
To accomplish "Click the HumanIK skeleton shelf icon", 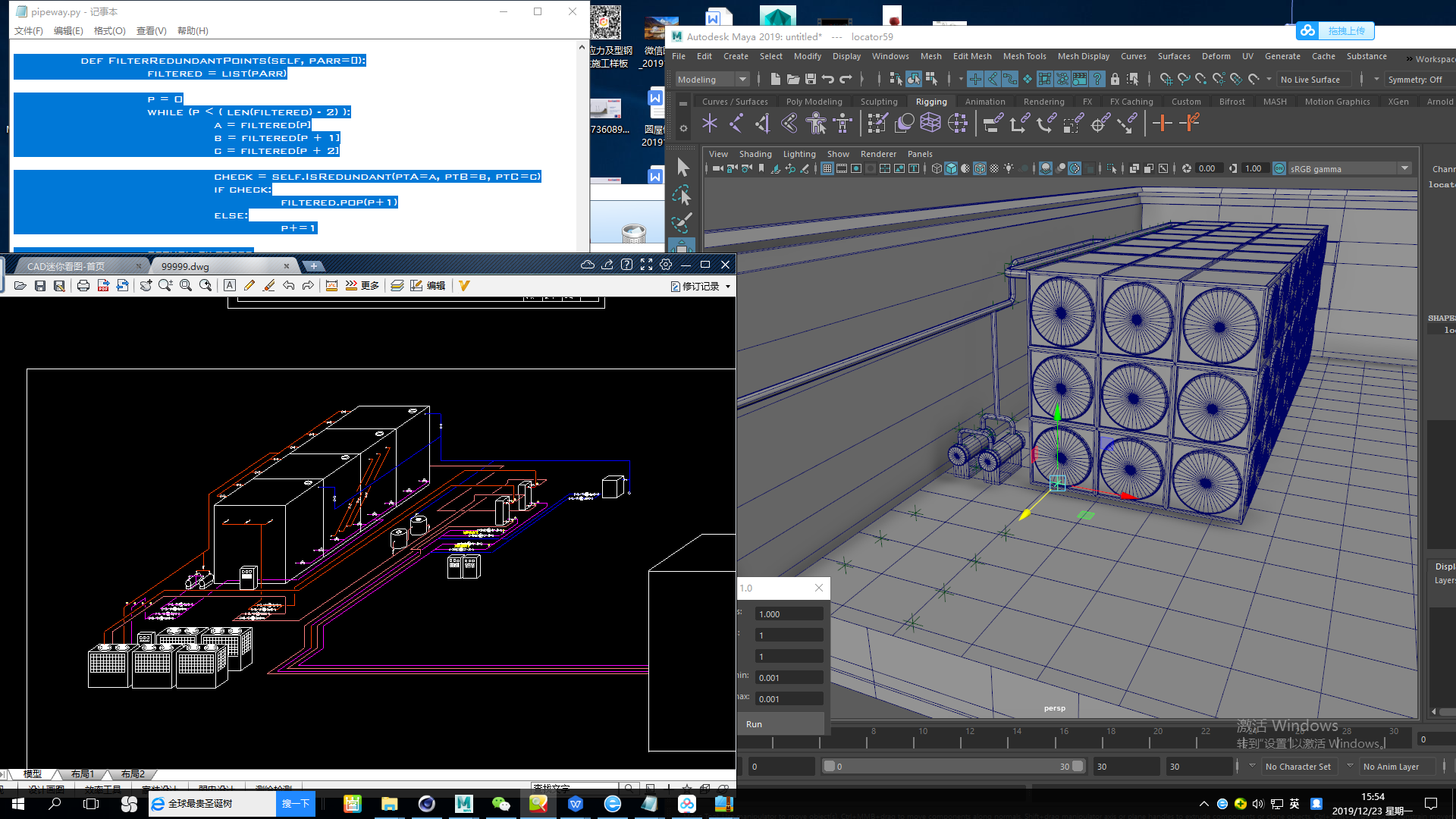I will click(843, 123).
